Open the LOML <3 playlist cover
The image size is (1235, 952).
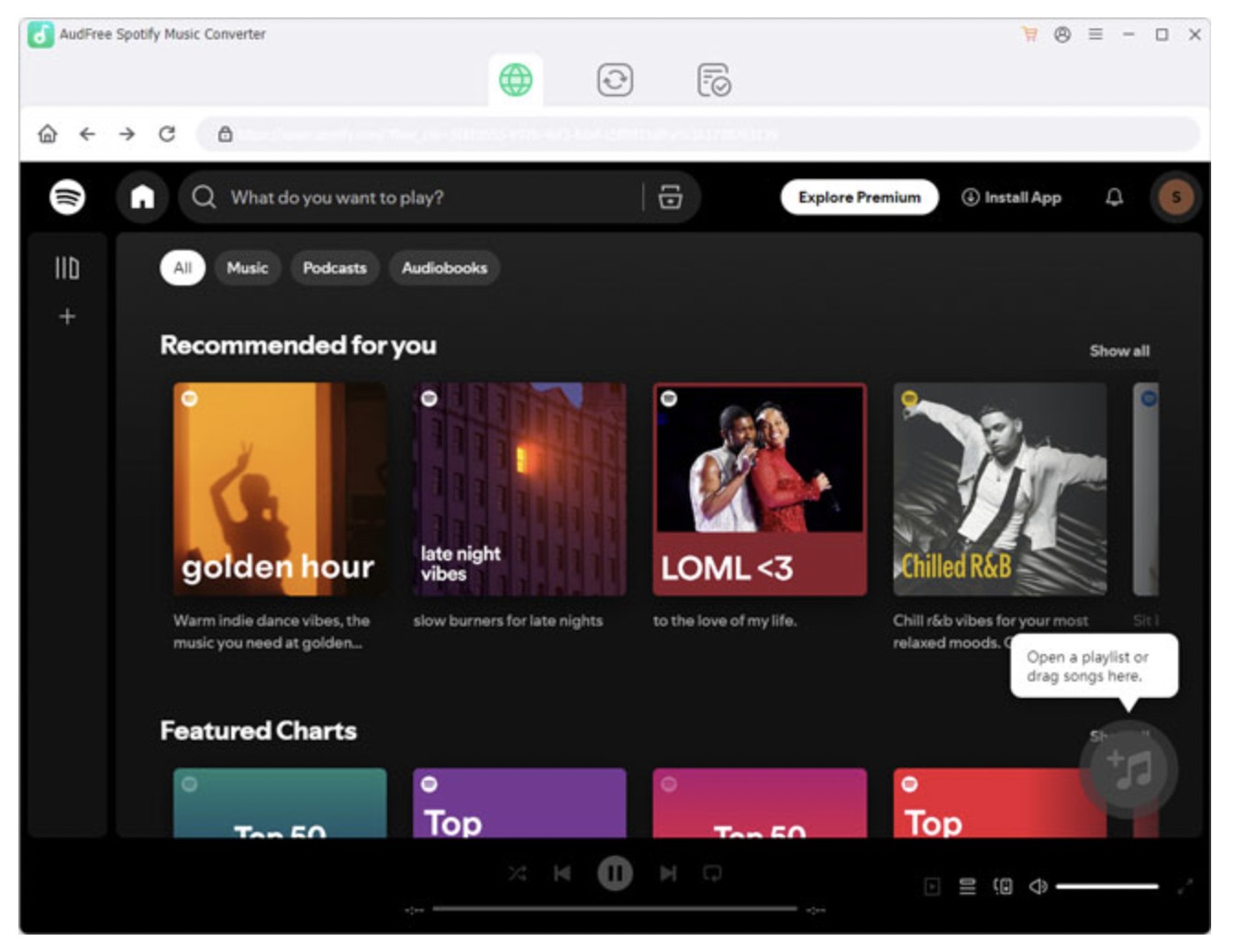760,490
